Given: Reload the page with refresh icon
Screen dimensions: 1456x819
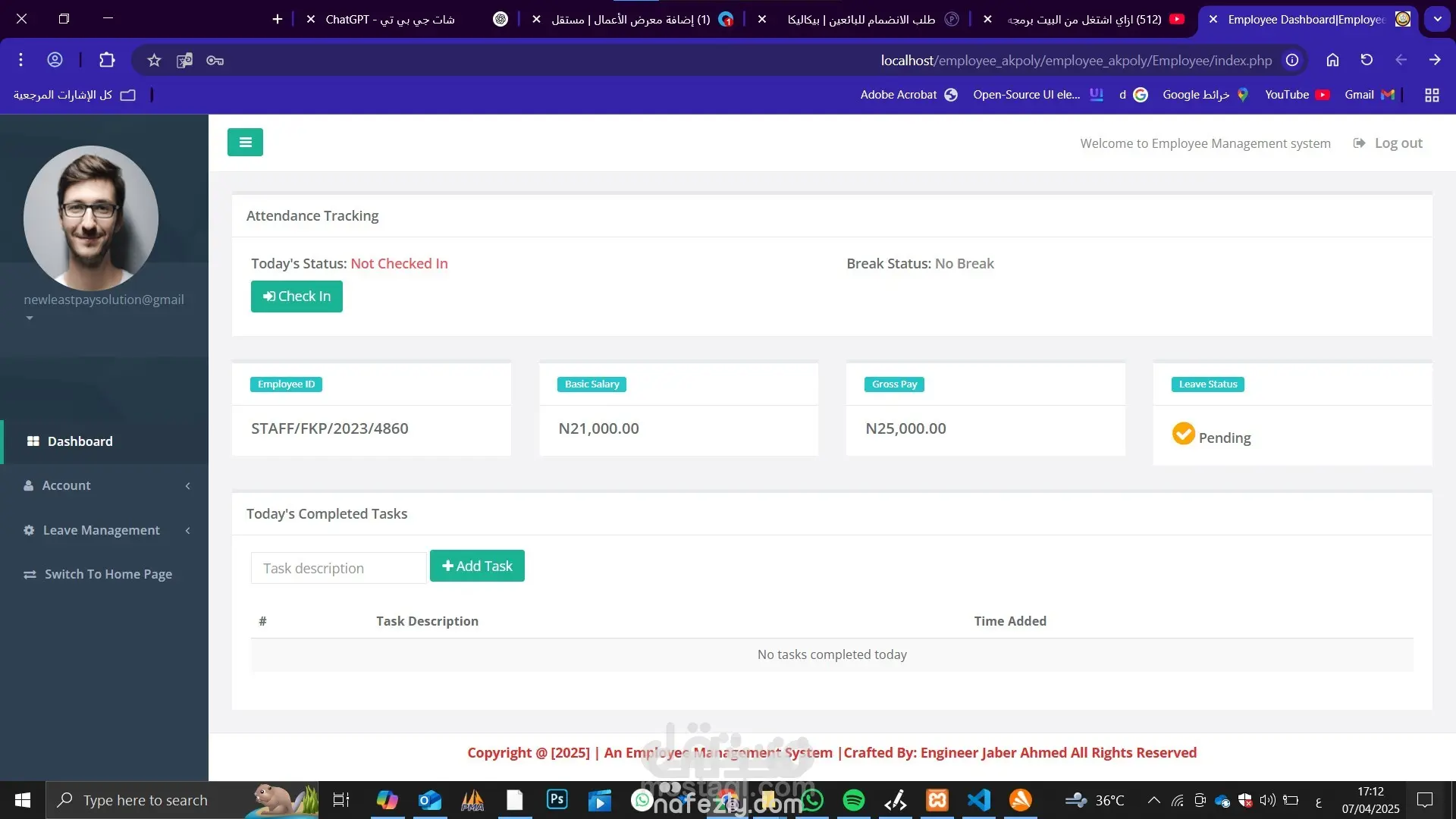Looking at the screenshot, I should (1367, 60).
